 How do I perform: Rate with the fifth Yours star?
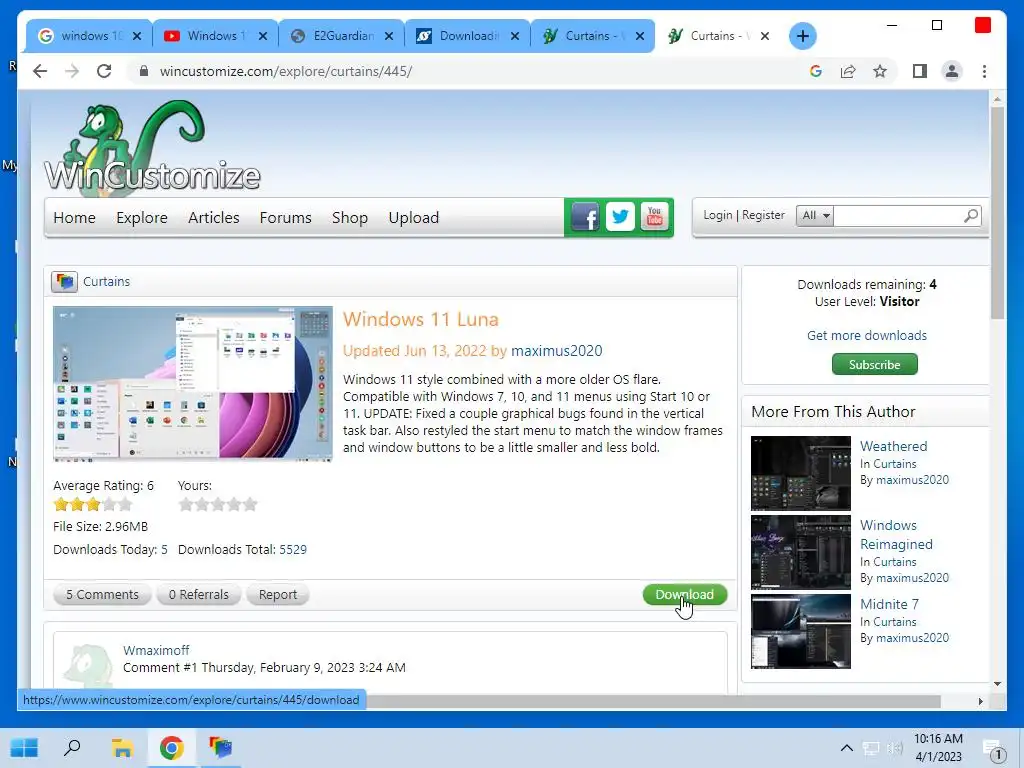point(250,504)
